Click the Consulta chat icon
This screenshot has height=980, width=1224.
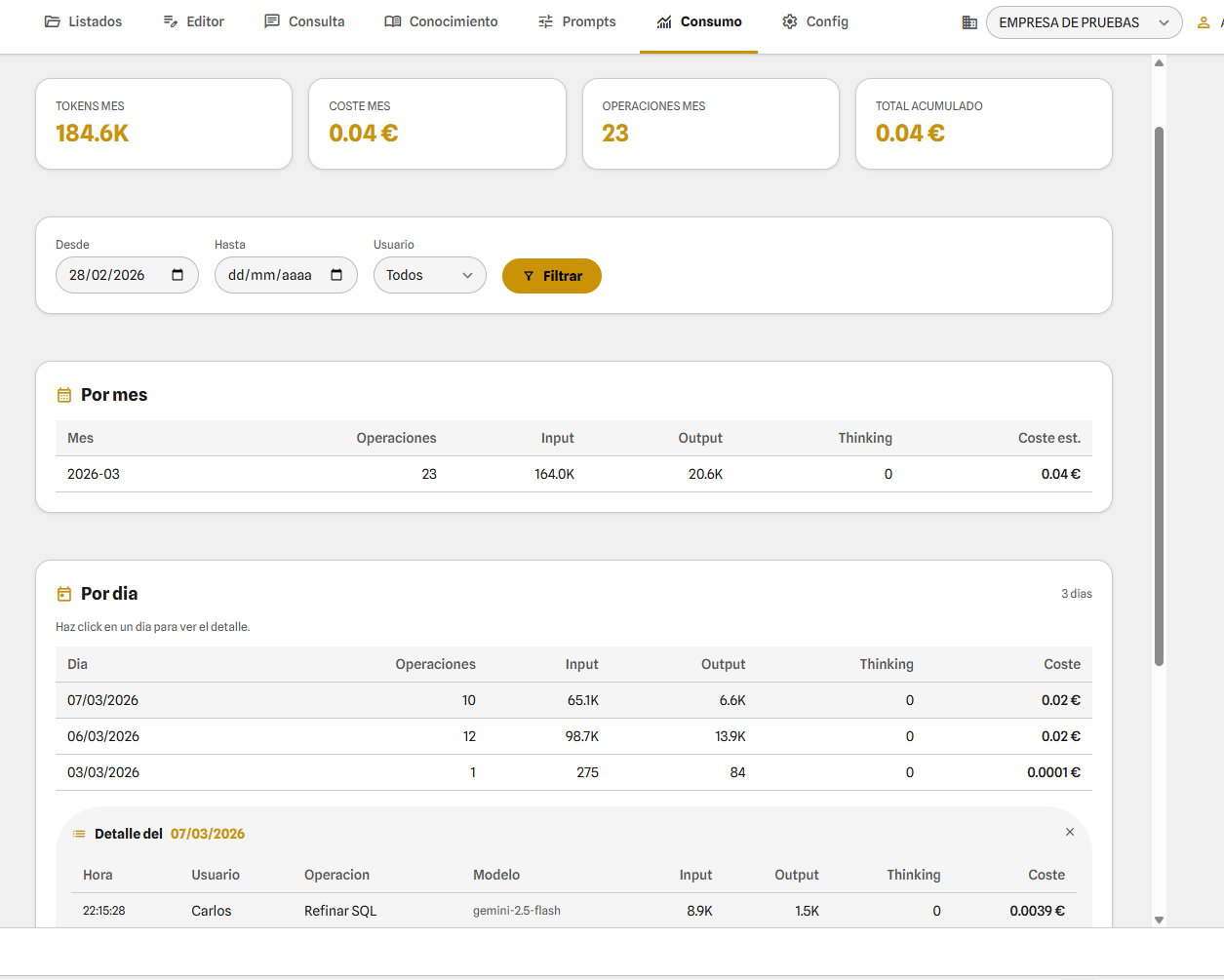tap(272, 21)
